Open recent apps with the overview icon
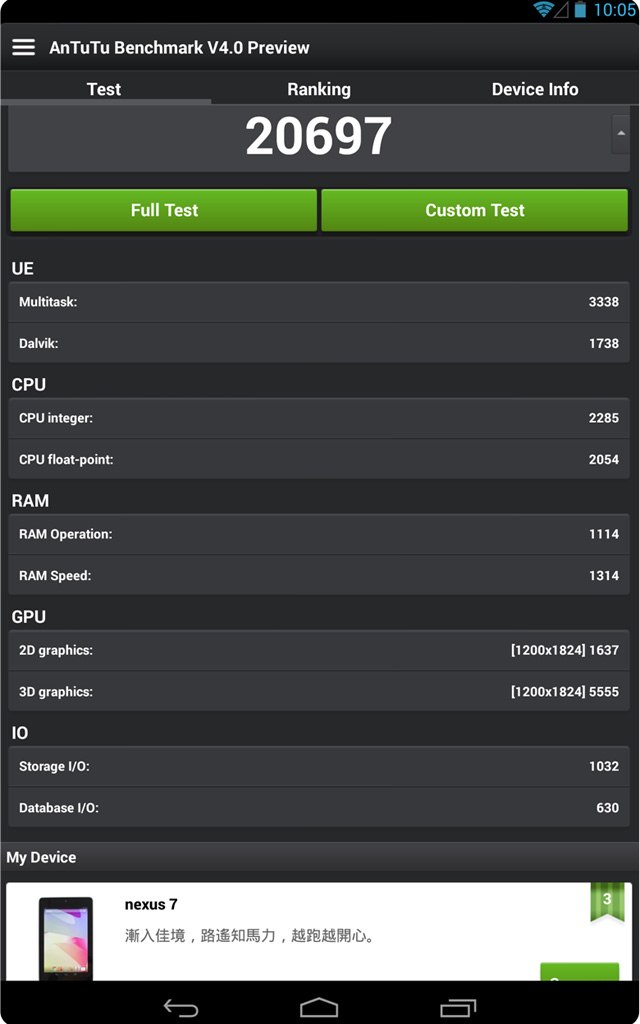This screenshot has width=640, height=1024. 458,1008
